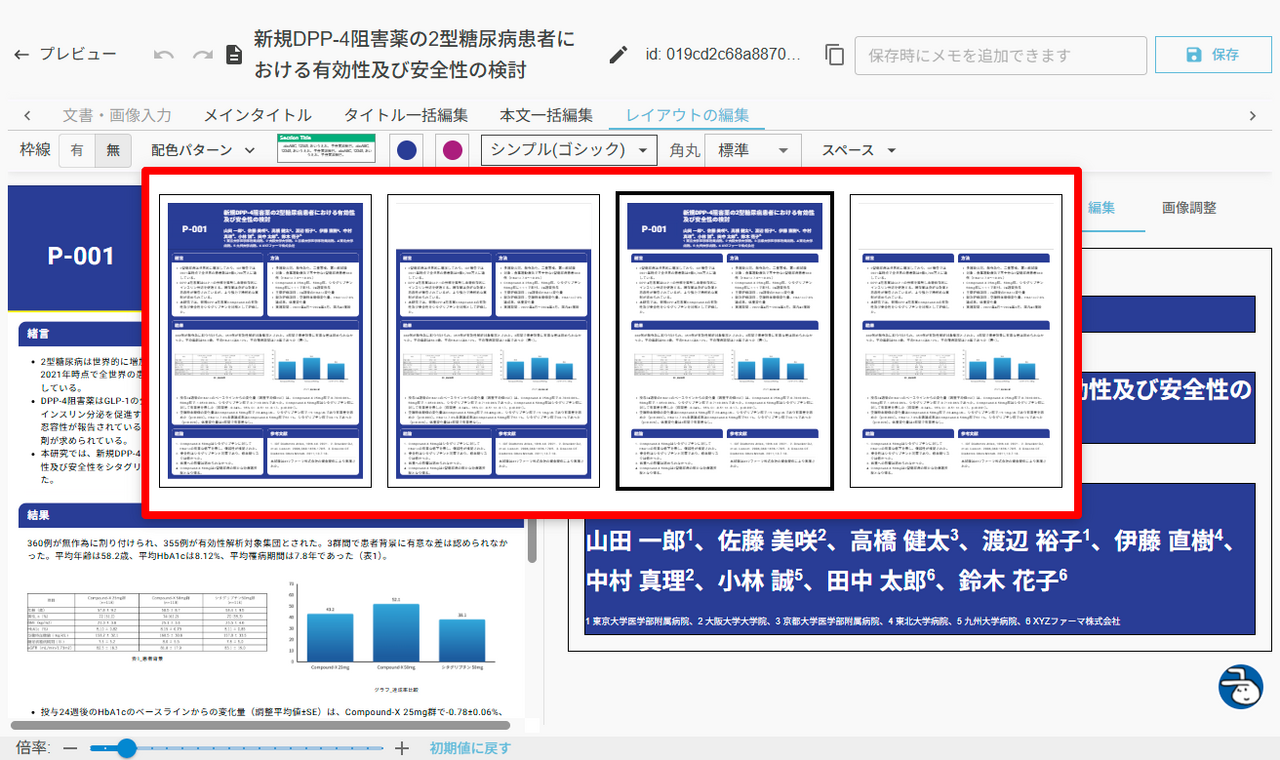Click the zoom-out minus icon
The height and width of the screenshot is (760, 1280).
pos(70,748)
